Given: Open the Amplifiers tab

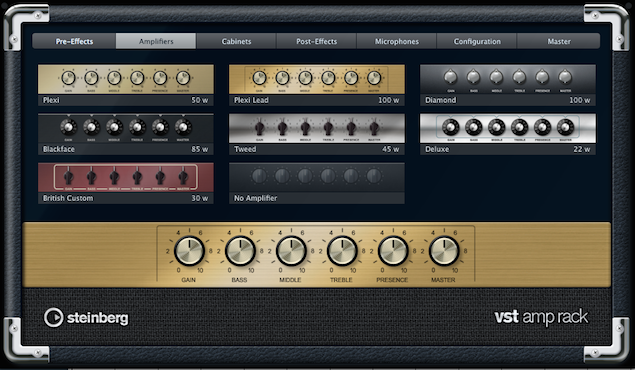Looking at the screenshot, I should point(156,41).
